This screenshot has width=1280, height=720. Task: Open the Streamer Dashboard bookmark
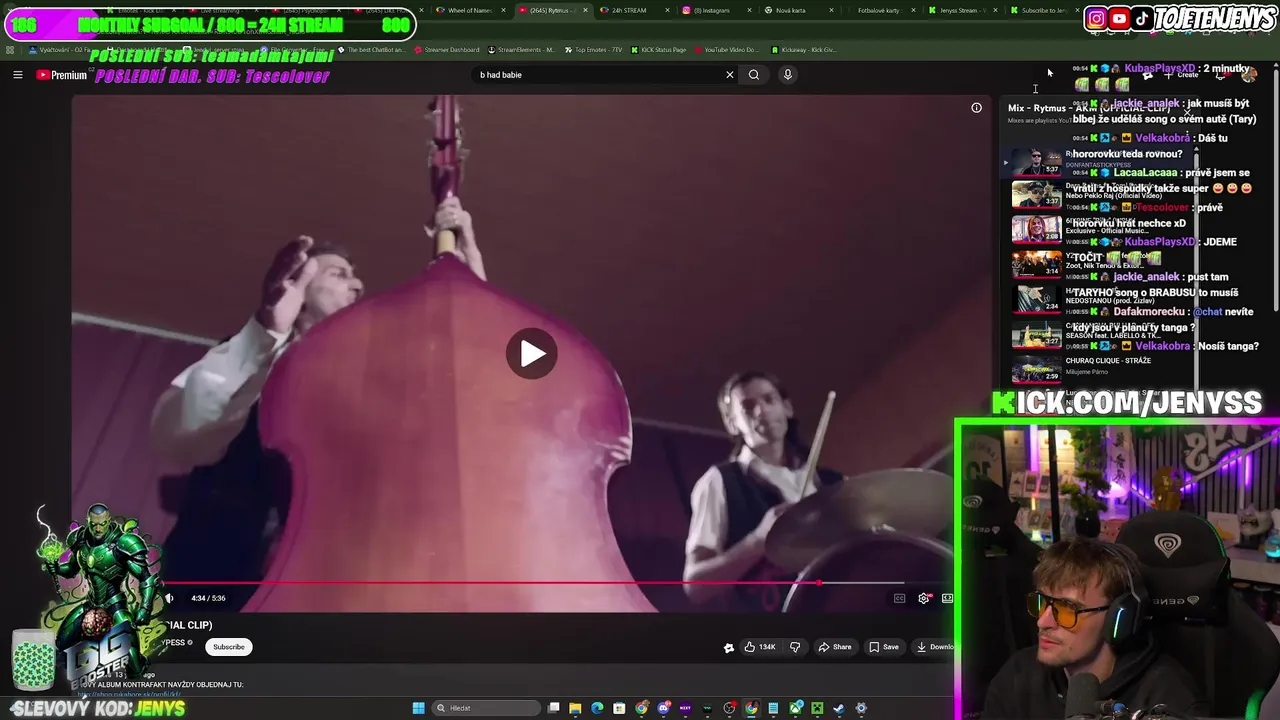pyautogui.click(x=447, y=49)
